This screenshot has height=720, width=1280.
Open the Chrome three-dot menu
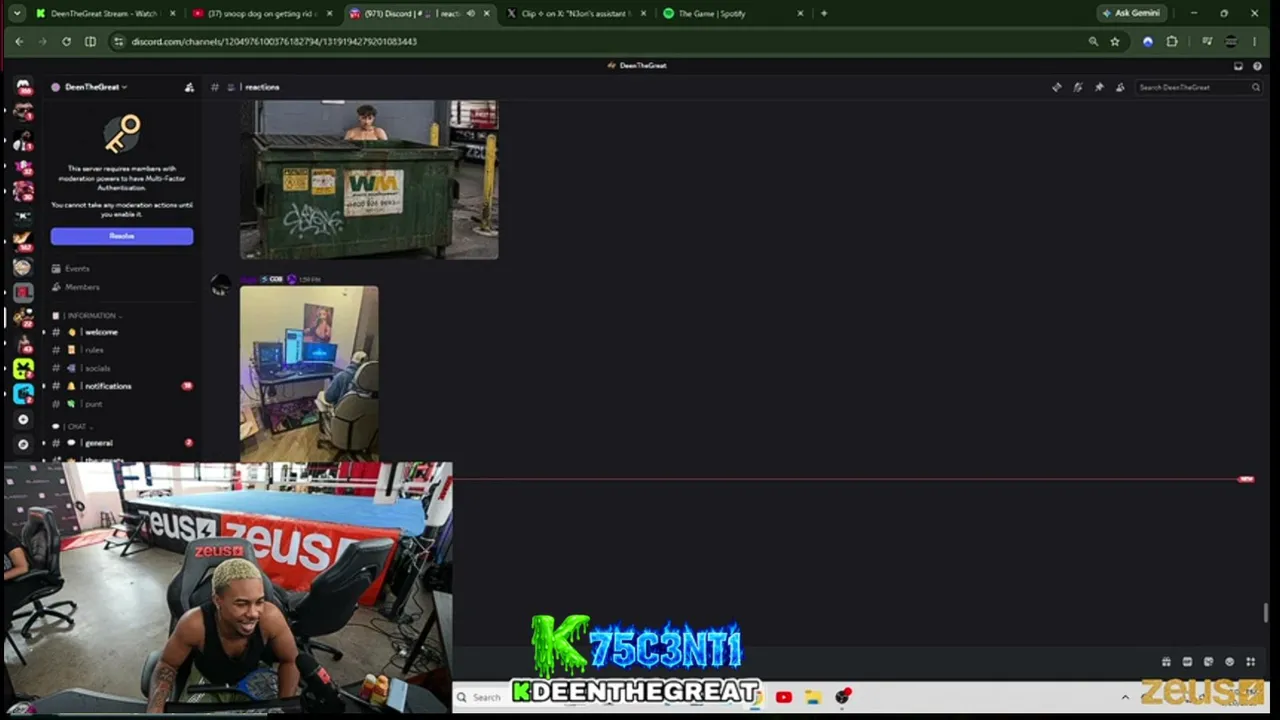click(x=1254, y=41)
